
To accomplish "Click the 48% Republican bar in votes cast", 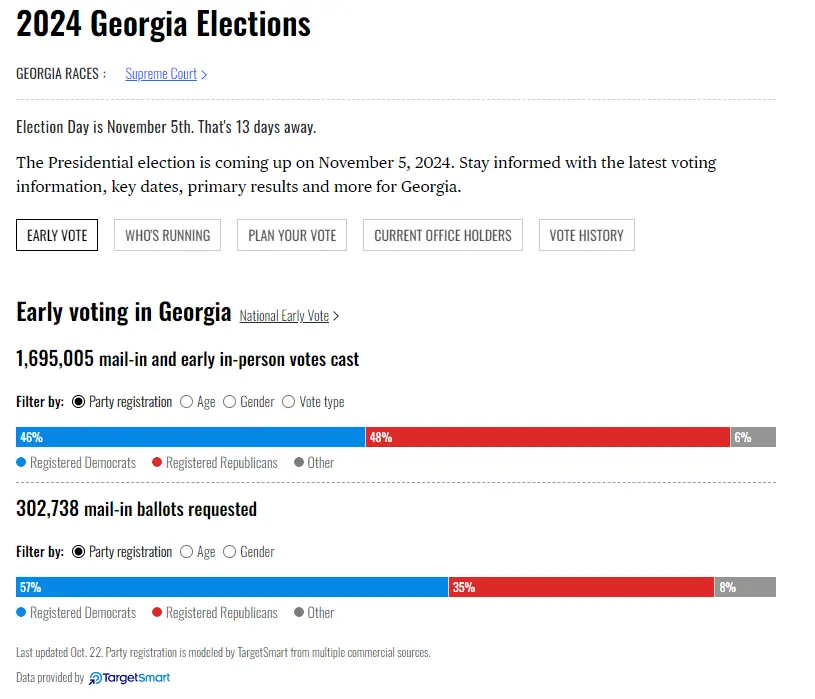I will pyautogui.click(x=547, y=437).
